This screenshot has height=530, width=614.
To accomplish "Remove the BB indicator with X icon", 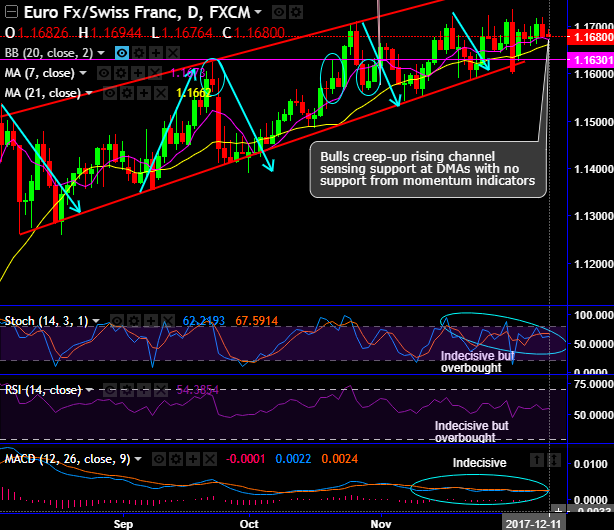I will [173, 52].
